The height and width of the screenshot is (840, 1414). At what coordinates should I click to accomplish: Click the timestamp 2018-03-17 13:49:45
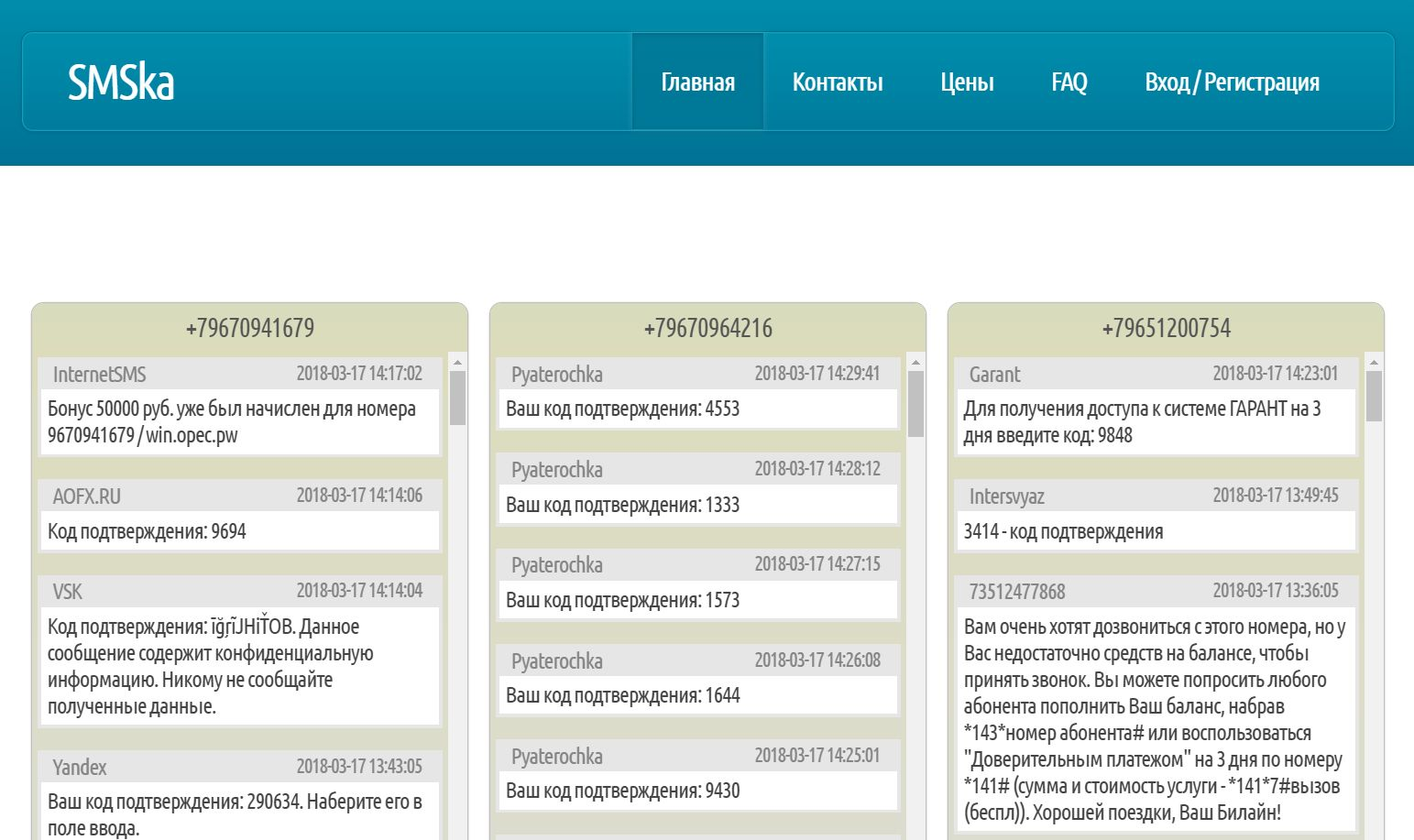(1276, 496)
